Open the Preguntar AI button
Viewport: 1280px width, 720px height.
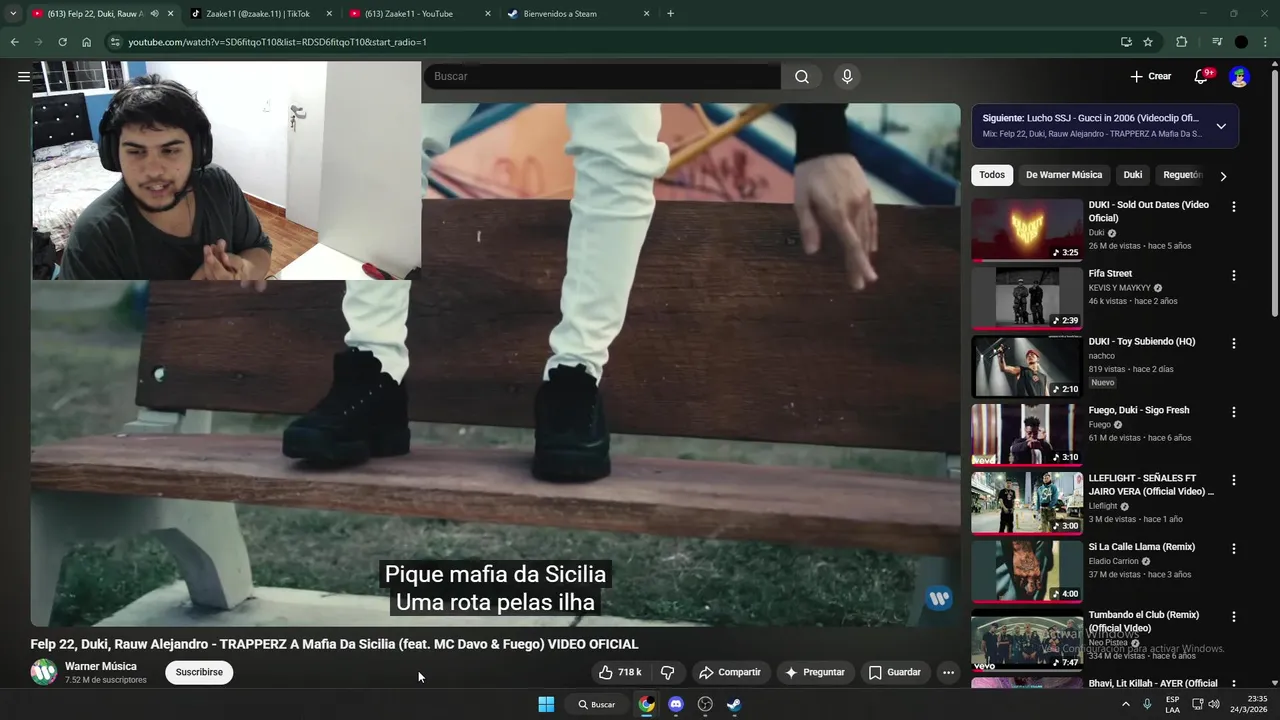click(815, 672)
